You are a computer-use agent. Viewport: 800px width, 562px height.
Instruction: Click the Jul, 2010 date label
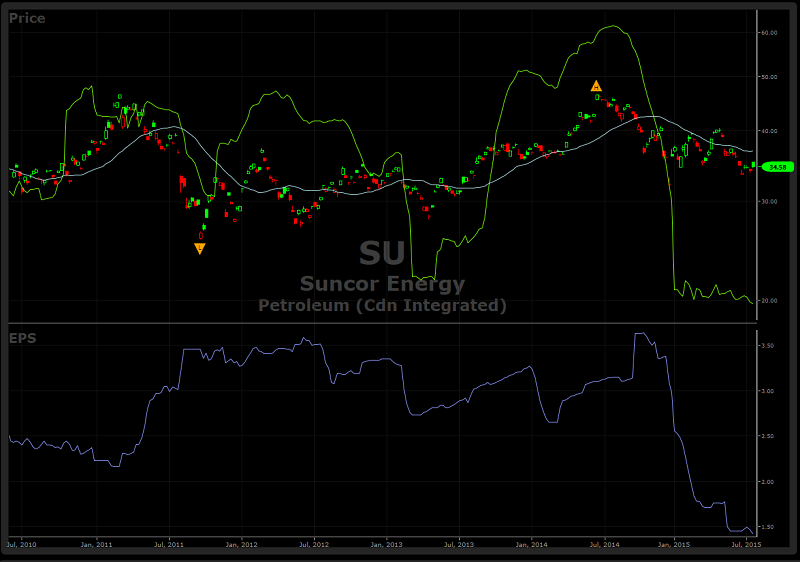click(22, 545)
